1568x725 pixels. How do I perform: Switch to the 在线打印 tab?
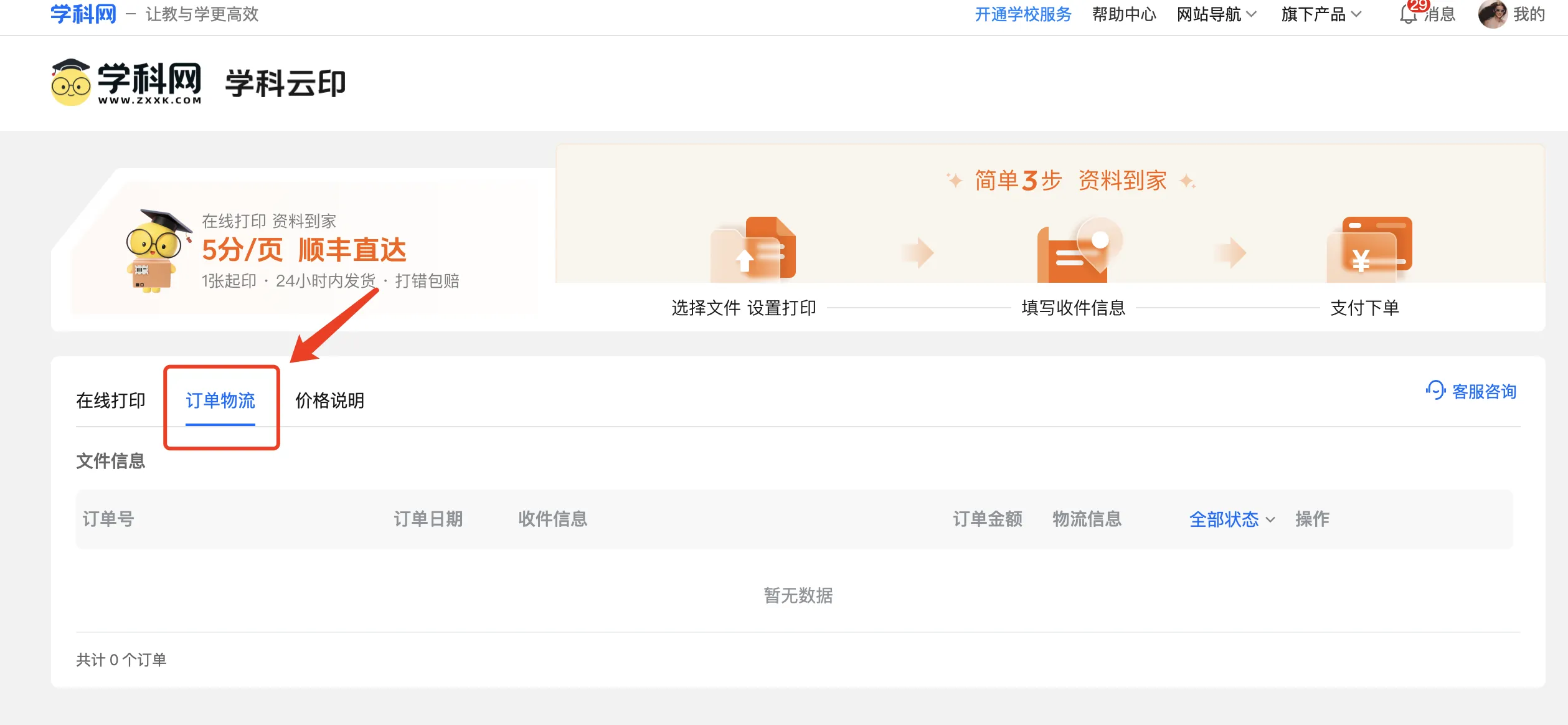tap(111, 400)
